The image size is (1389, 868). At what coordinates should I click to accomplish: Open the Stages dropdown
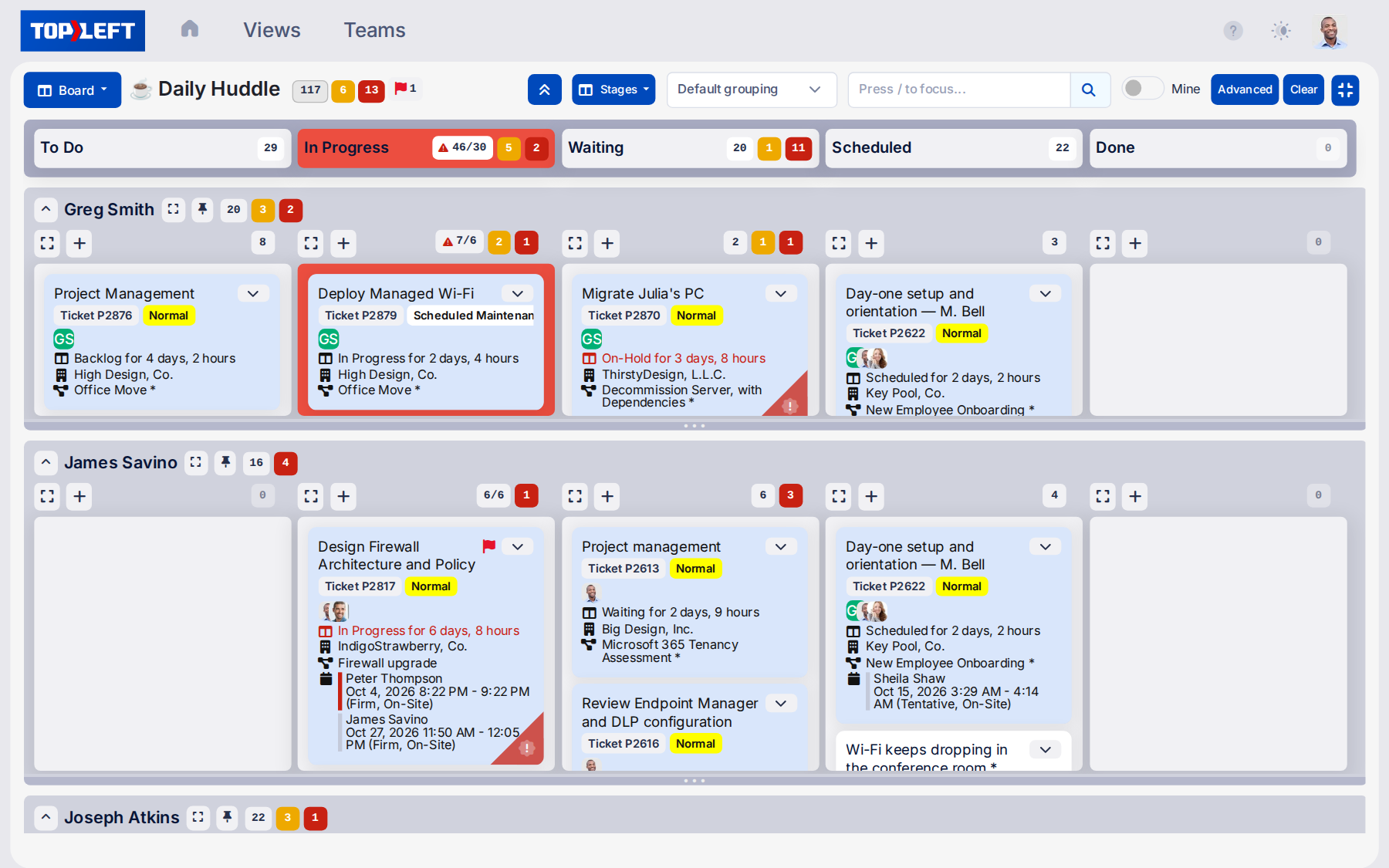coord(613,90)
